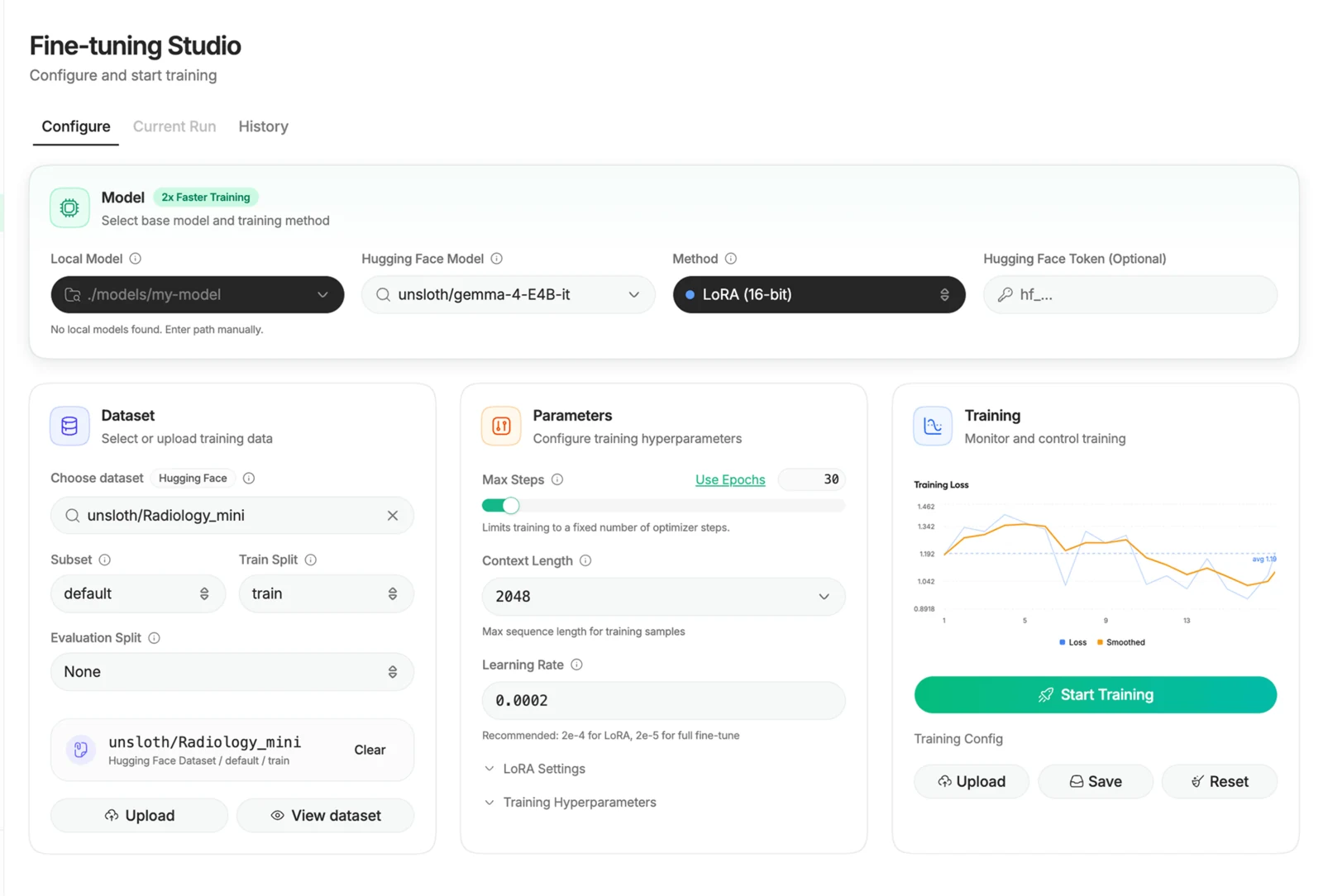Upload a training config file
Screen dimensions: 1323x896
972,782
